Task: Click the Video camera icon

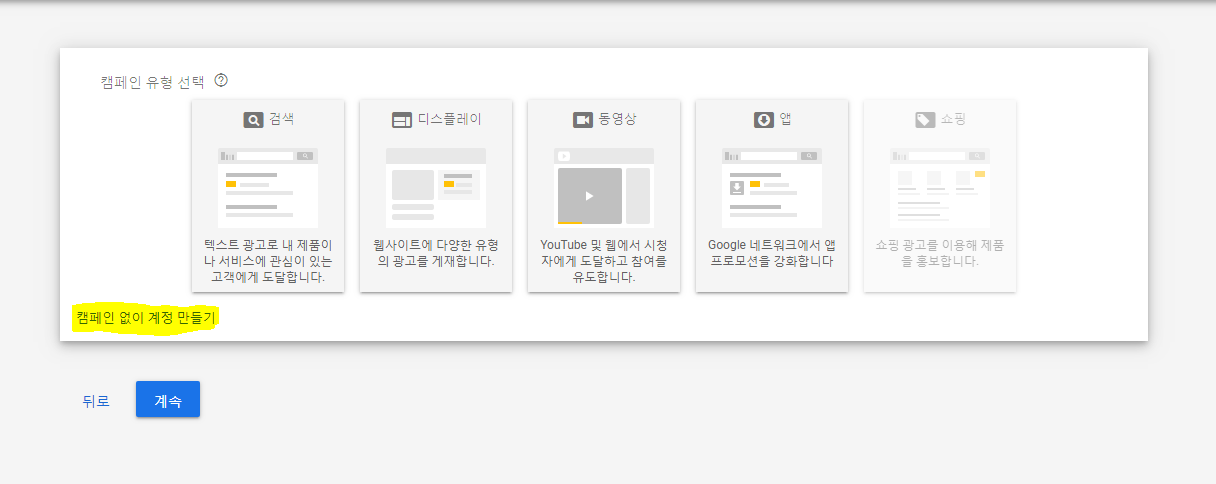Action: coord(583,120)
